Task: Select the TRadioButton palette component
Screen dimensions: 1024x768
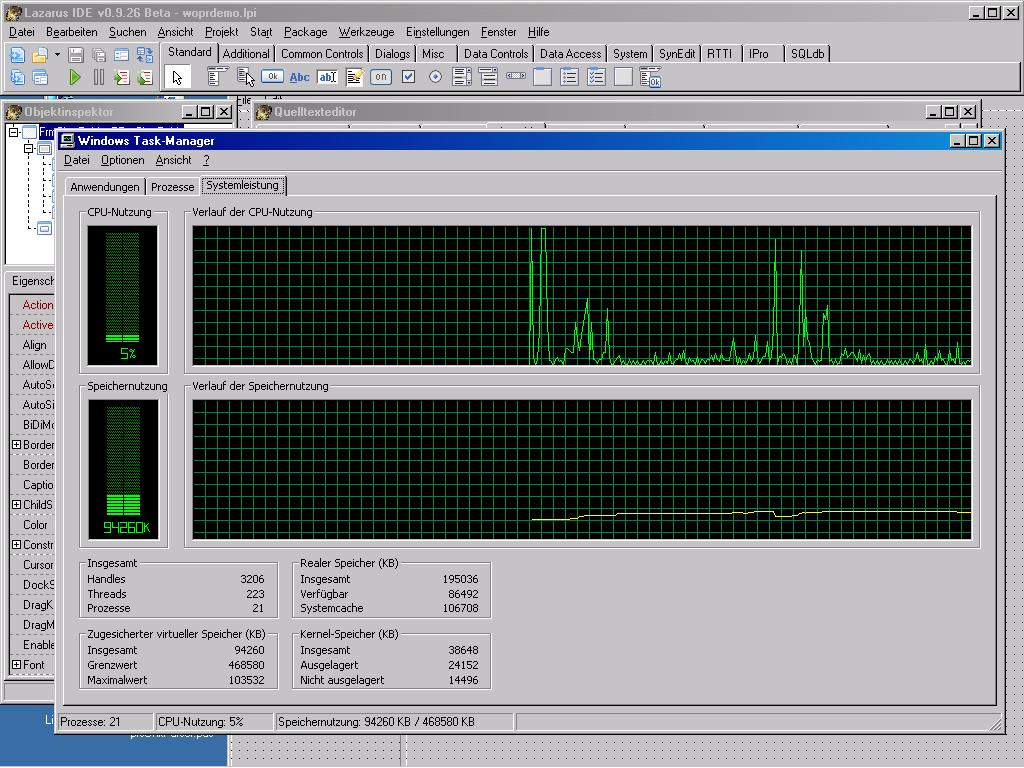Action: point(435,77)
